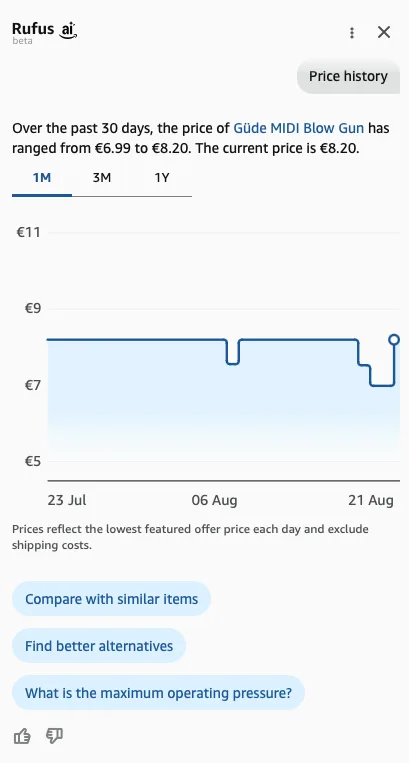The width and height of the screenshot is (409, 763).
Task: Select the current price circle marker
Action: tap(394, 340)
